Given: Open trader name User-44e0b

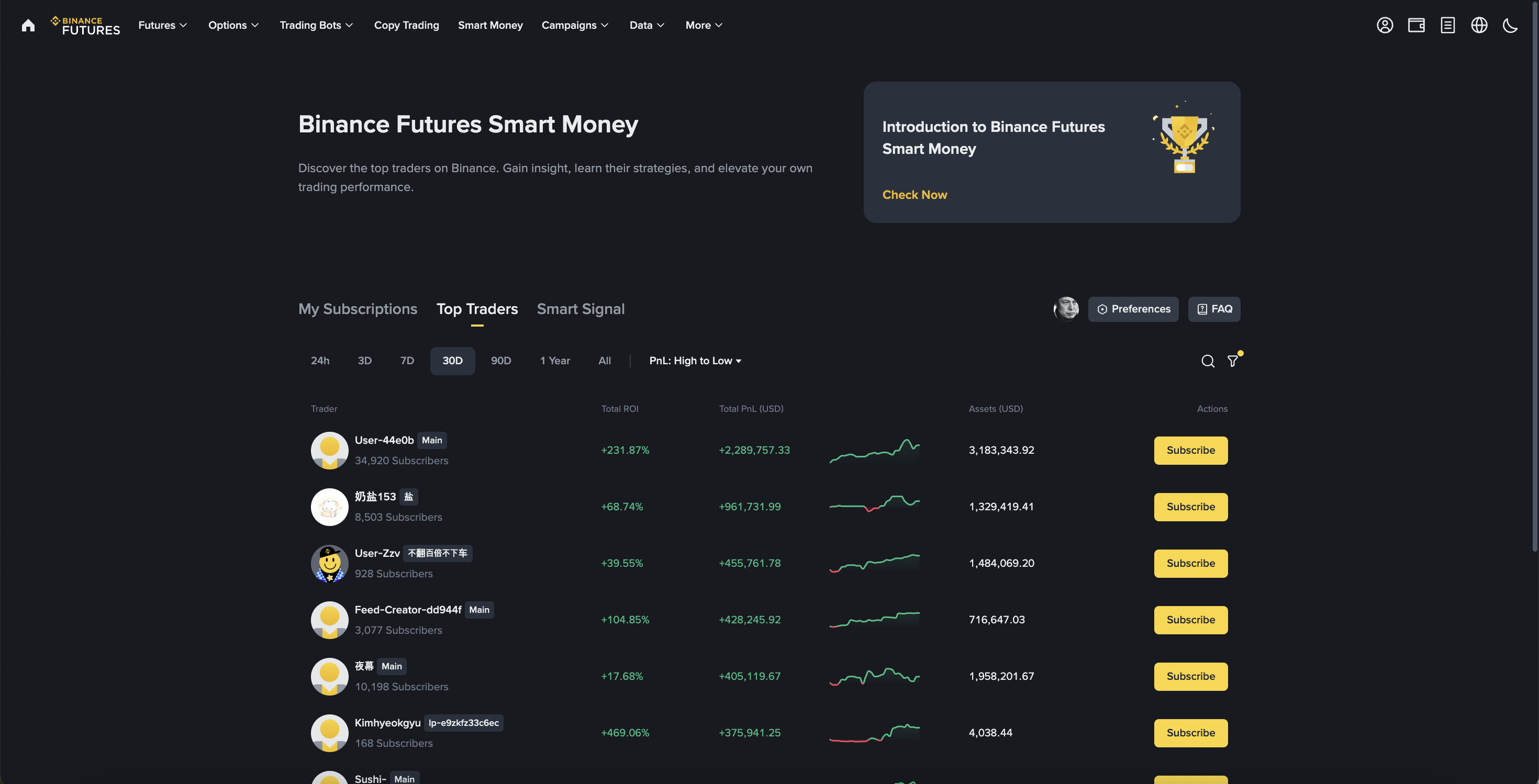Looking at the screenshot, I should 384,440.
